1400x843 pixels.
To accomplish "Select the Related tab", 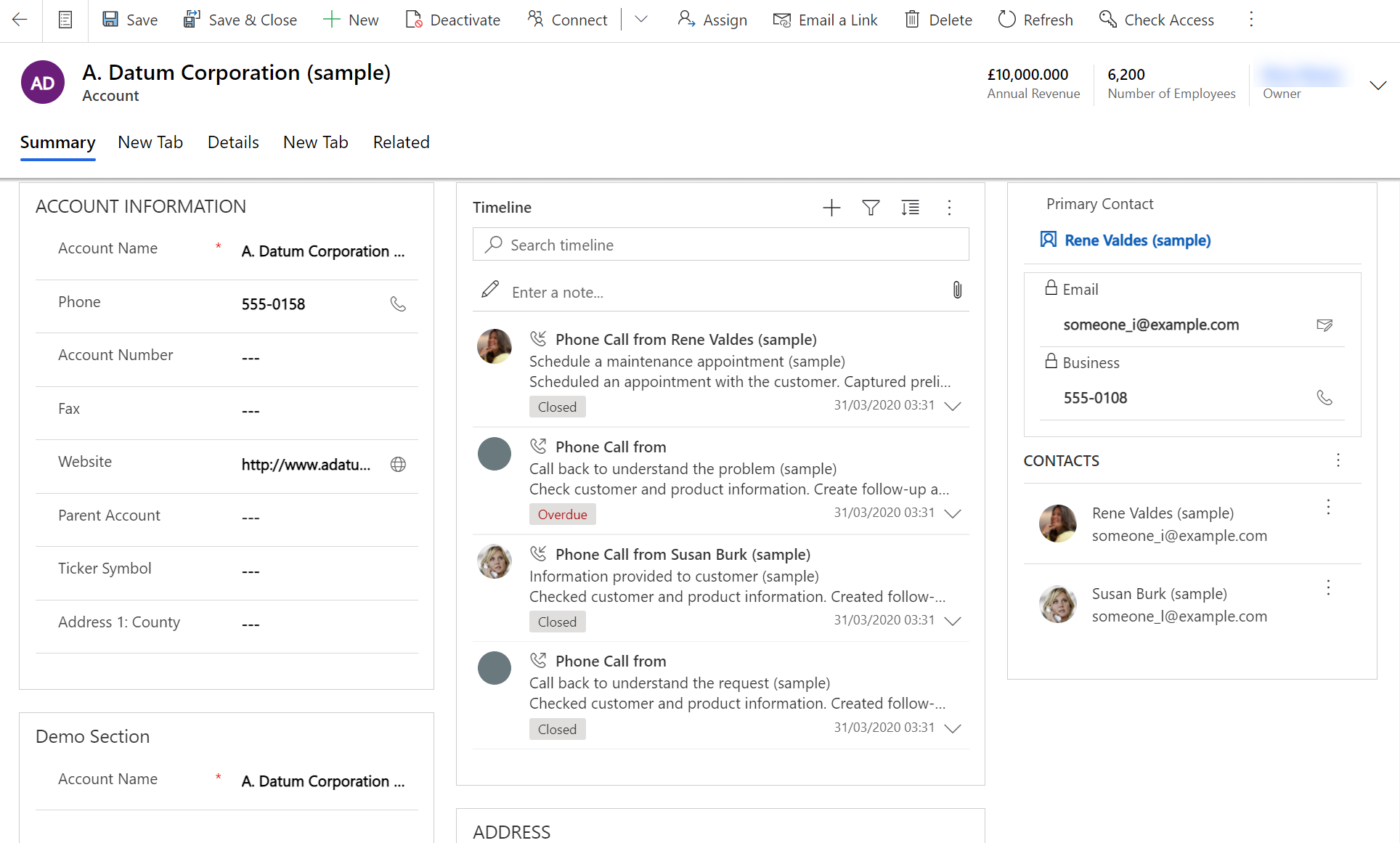I will pyautogui.click(x=401, y=142).
